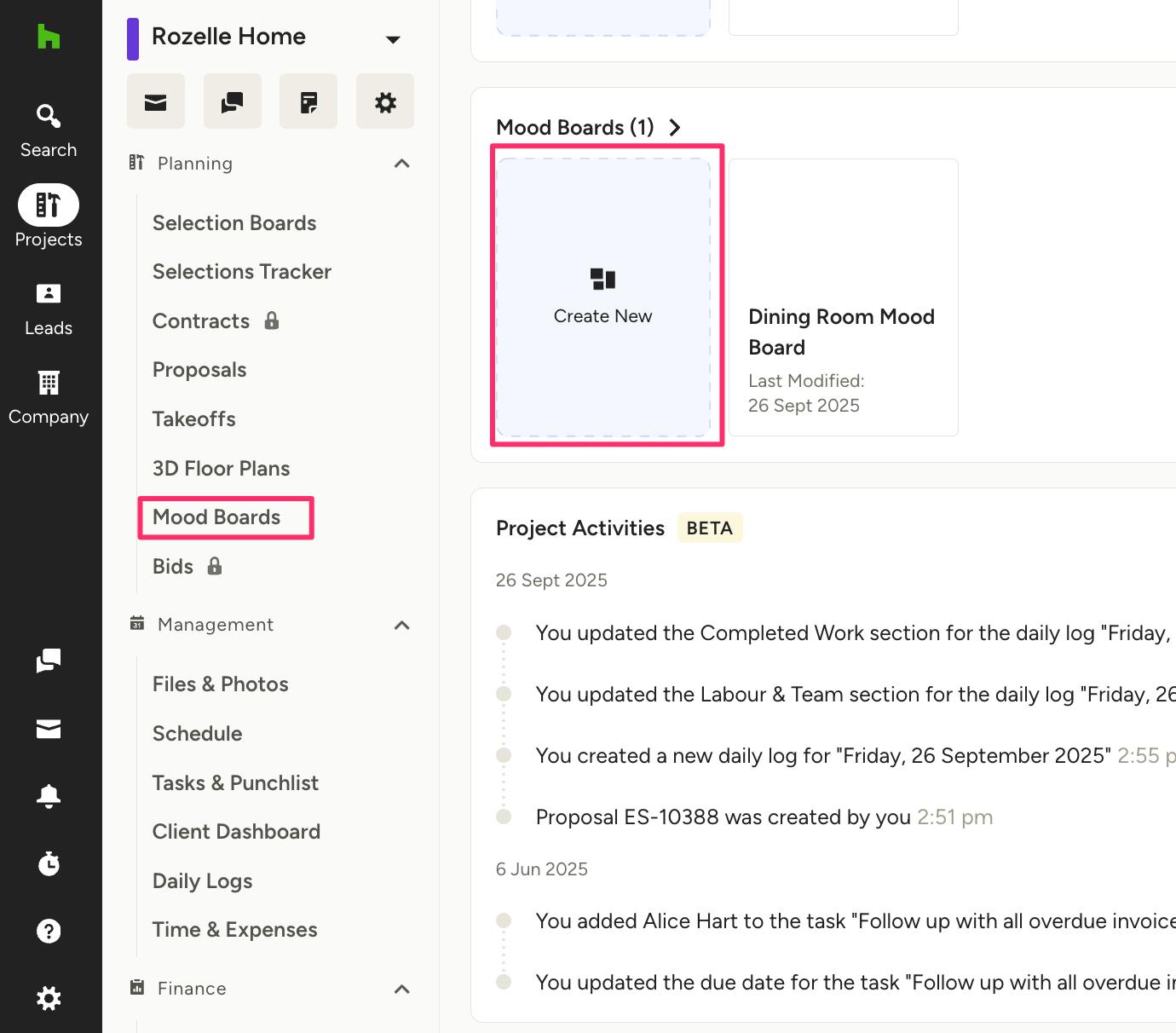
Task: Open the project notes icon
Action: (x=308, y=102)
